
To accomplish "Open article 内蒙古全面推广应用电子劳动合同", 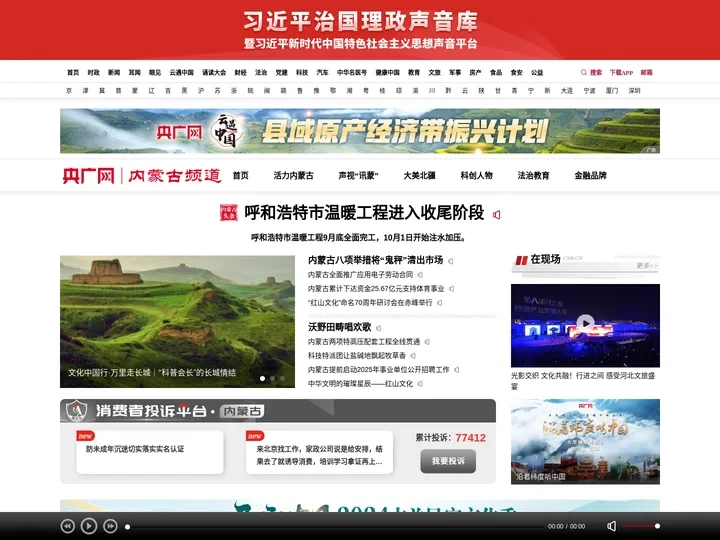I will pos(360,275).
